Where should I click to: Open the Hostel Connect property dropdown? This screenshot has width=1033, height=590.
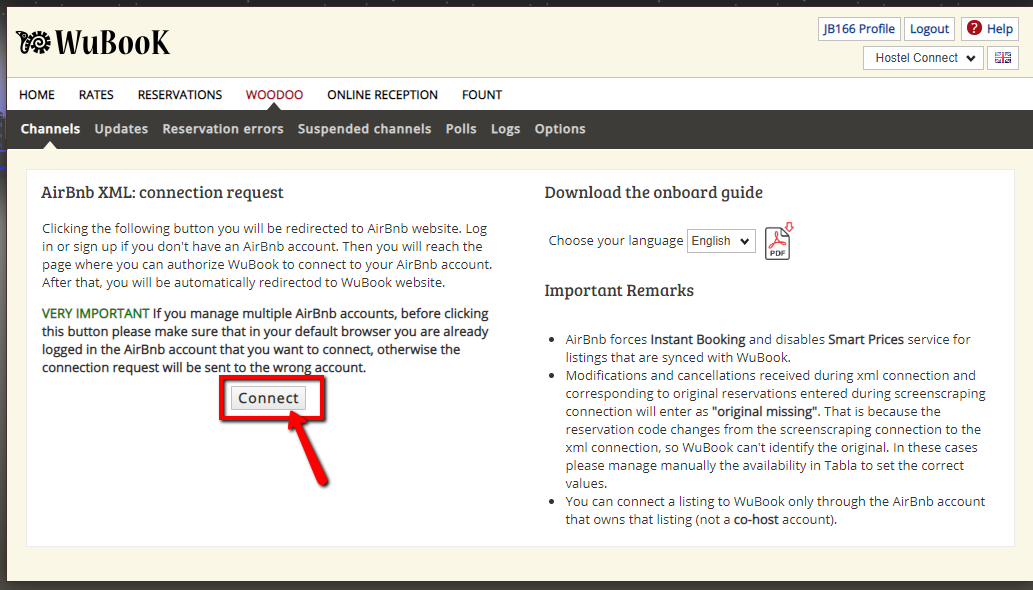[x=924, y=58]
